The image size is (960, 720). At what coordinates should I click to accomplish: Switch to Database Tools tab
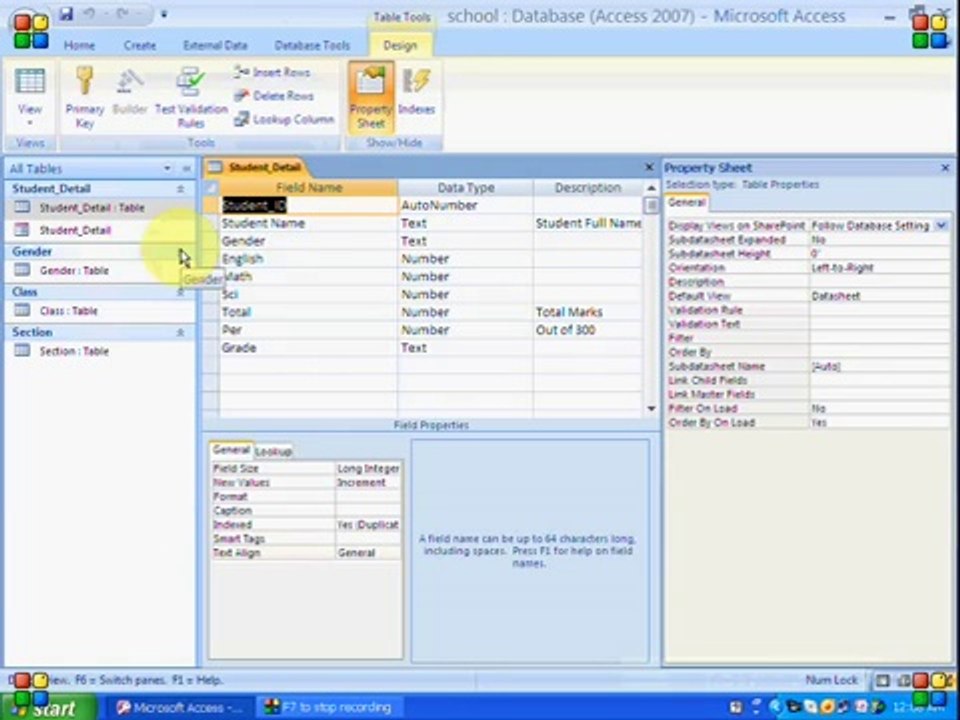coord(312,45)
